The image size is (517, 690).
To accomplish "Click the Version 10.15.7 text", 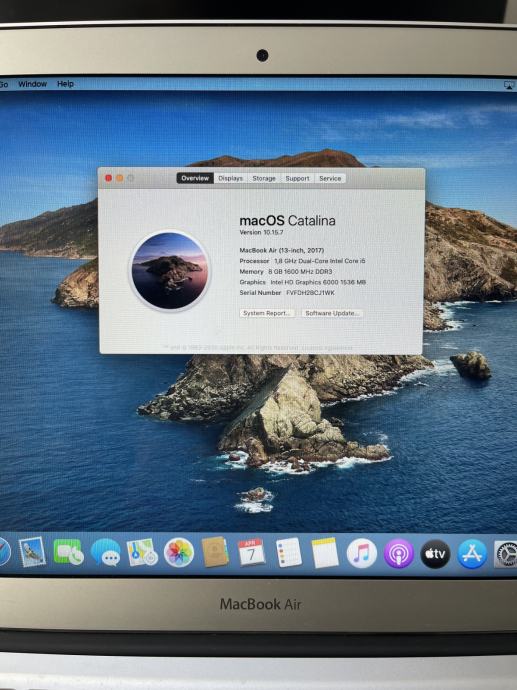I will coord(261,232).
